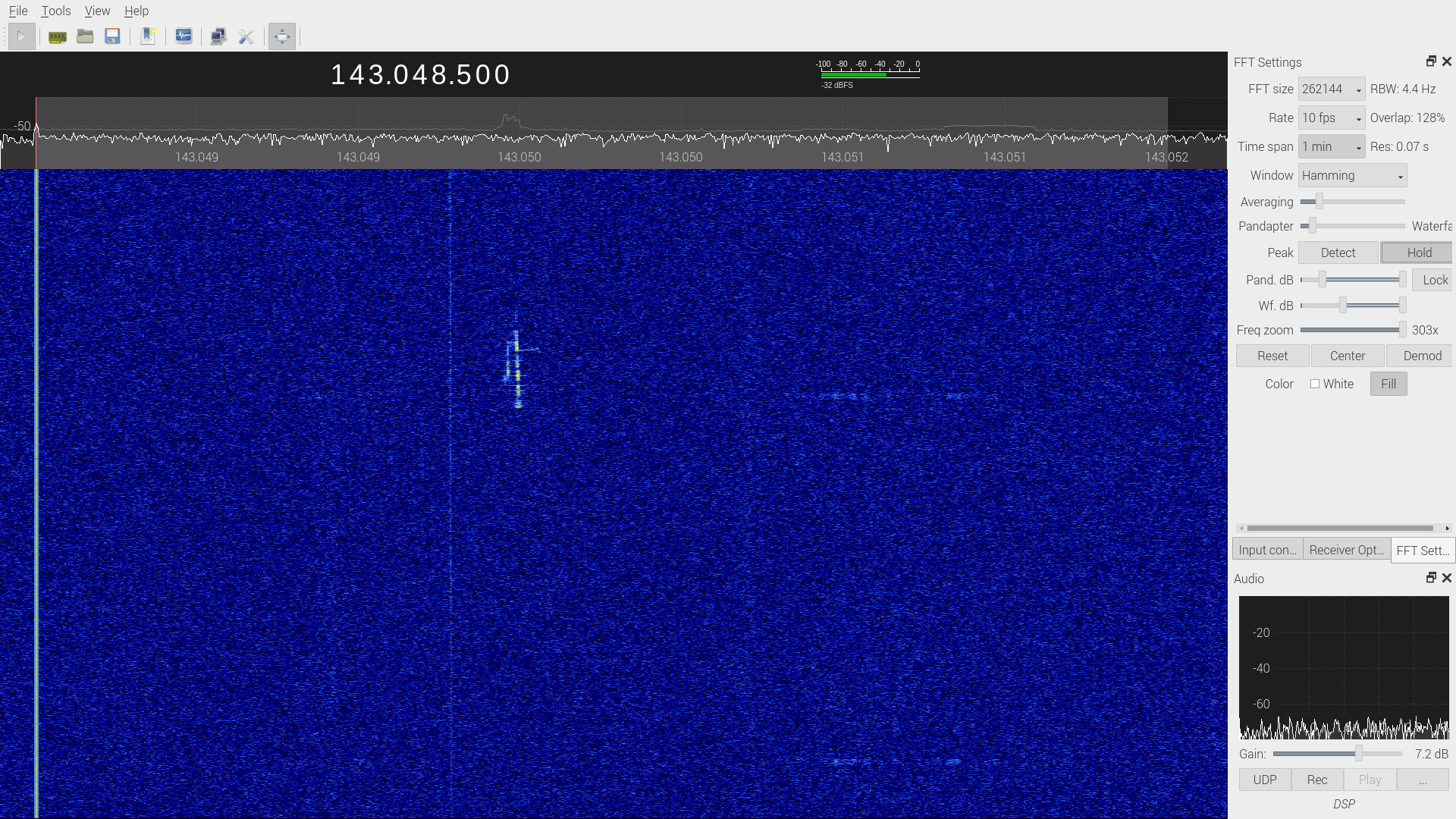Close the FFT Settings panel
Image resolution: width=1456 pixels, height=819 pixels.
point(1447,61)
